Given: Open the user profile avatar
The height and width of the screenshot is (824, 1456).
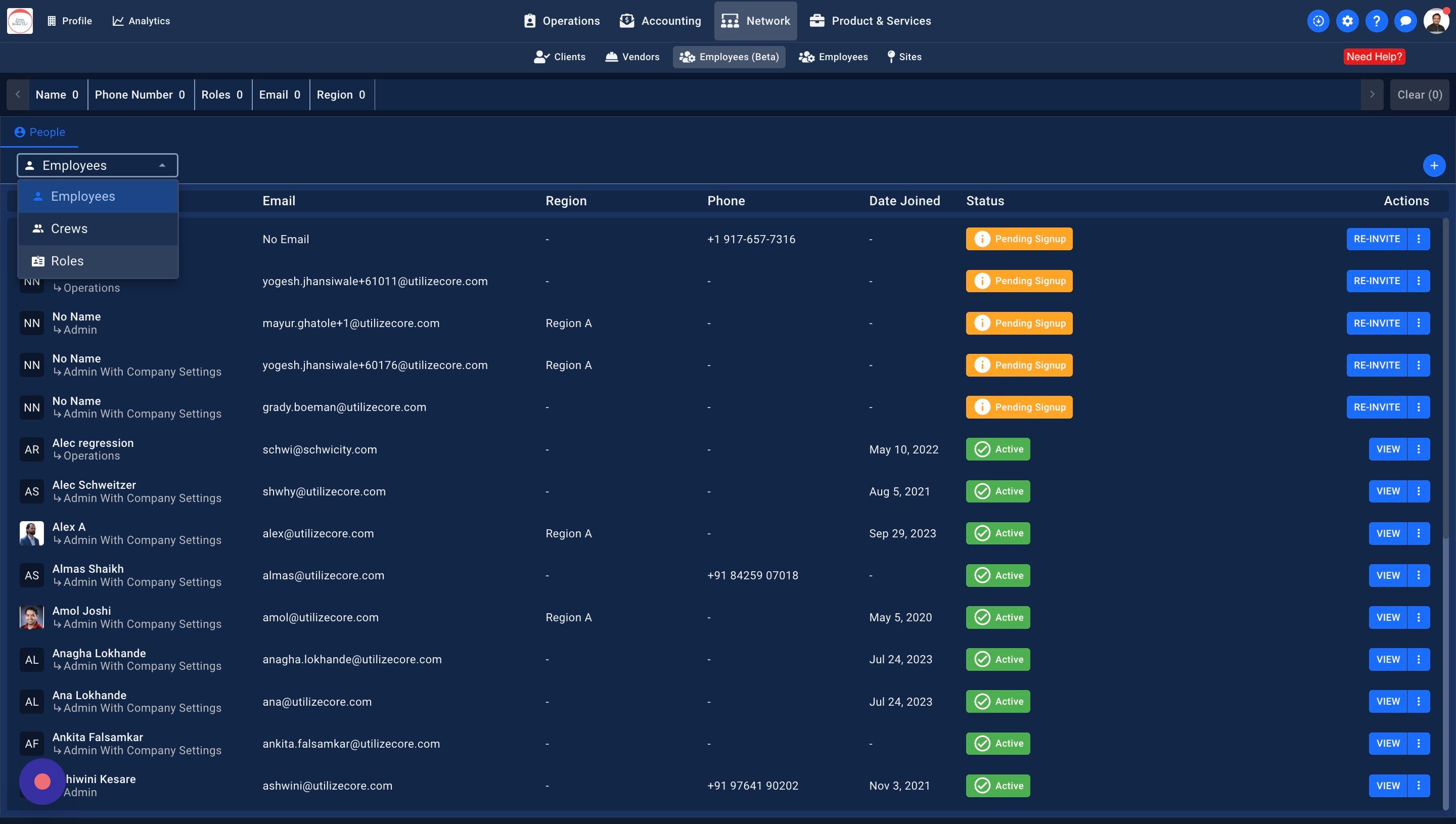Looking at the screenshot, I should (1436, 21).
